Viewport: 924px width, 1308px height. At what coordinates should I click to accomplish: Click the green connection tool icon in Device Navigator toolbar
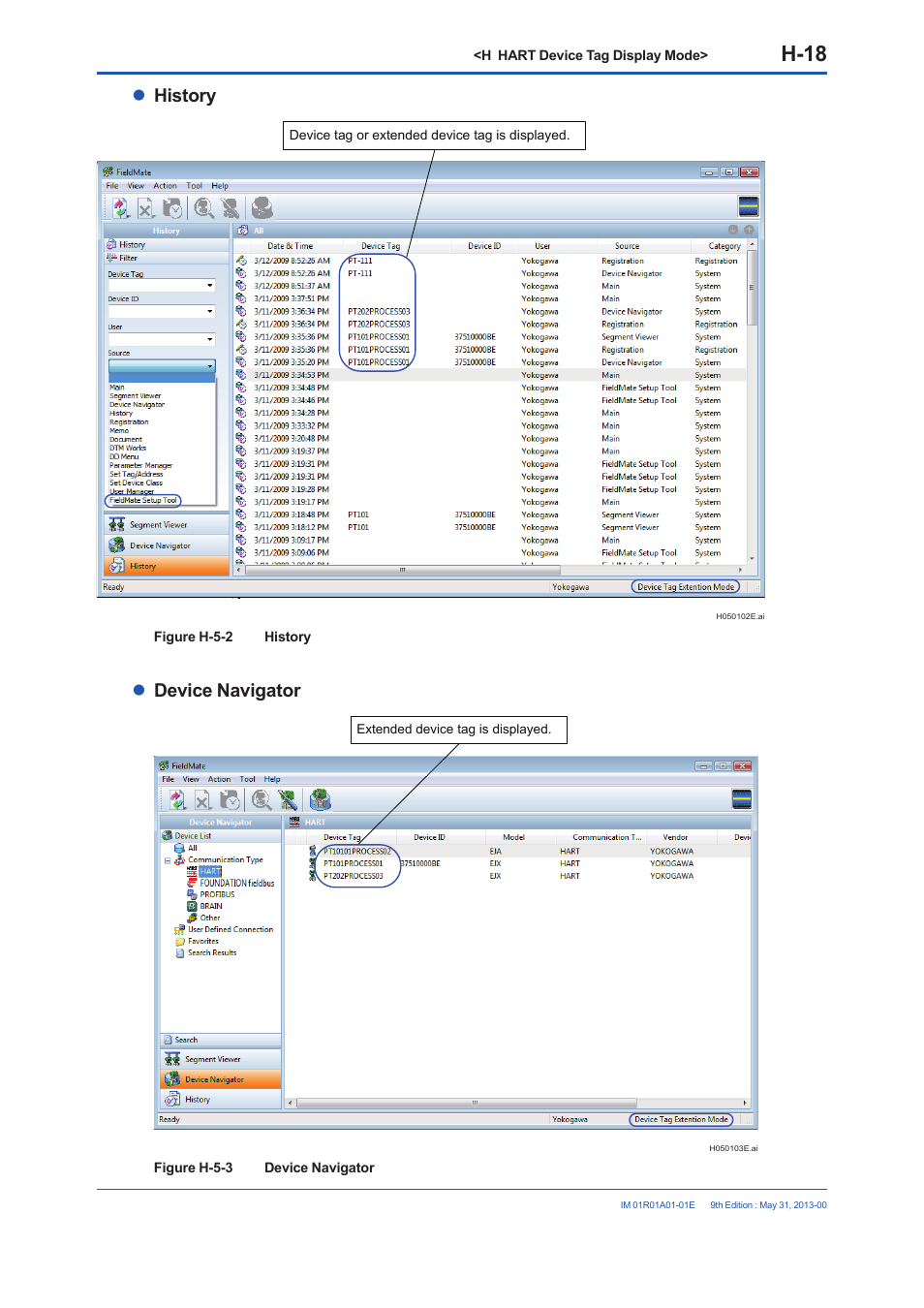tap(288, 799)
